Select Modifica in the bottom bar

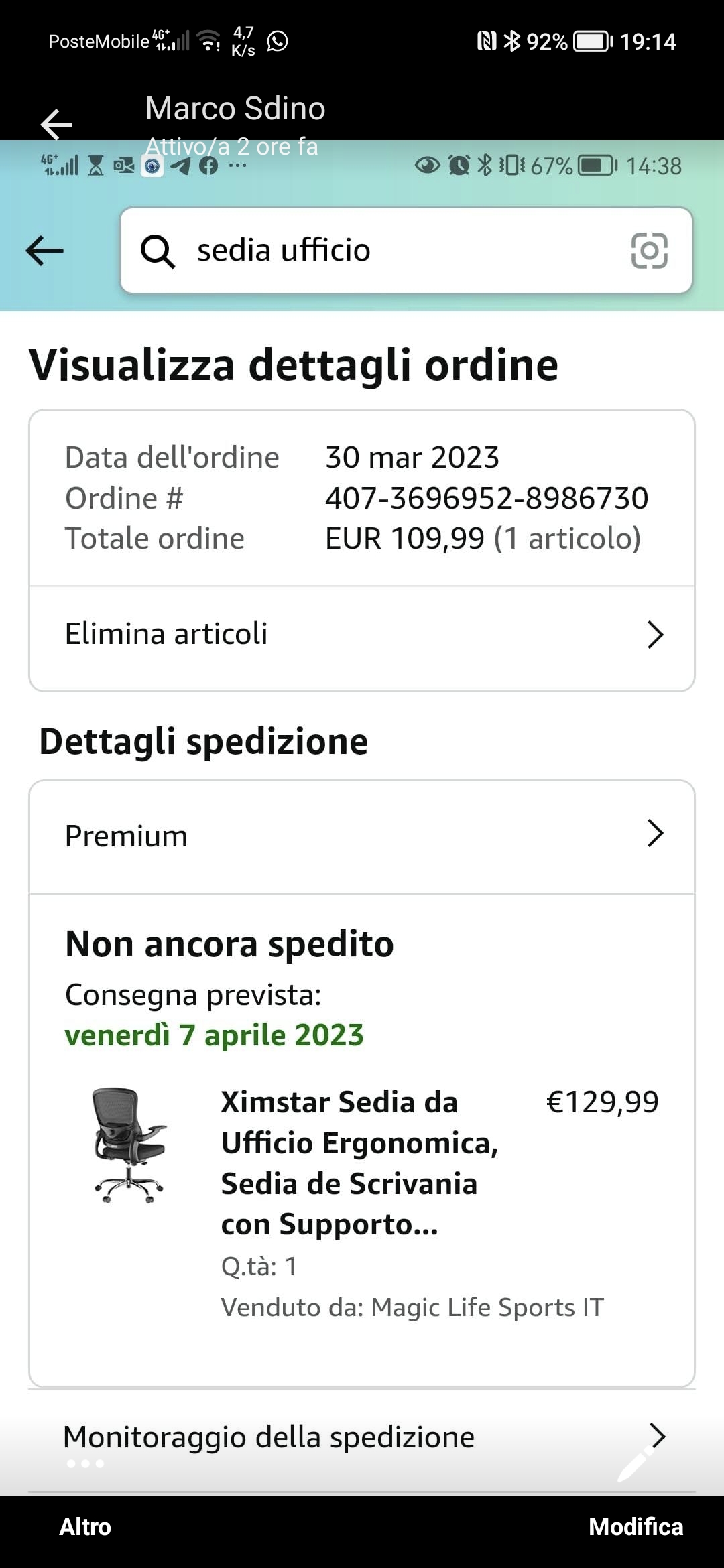click(636, 1527)
